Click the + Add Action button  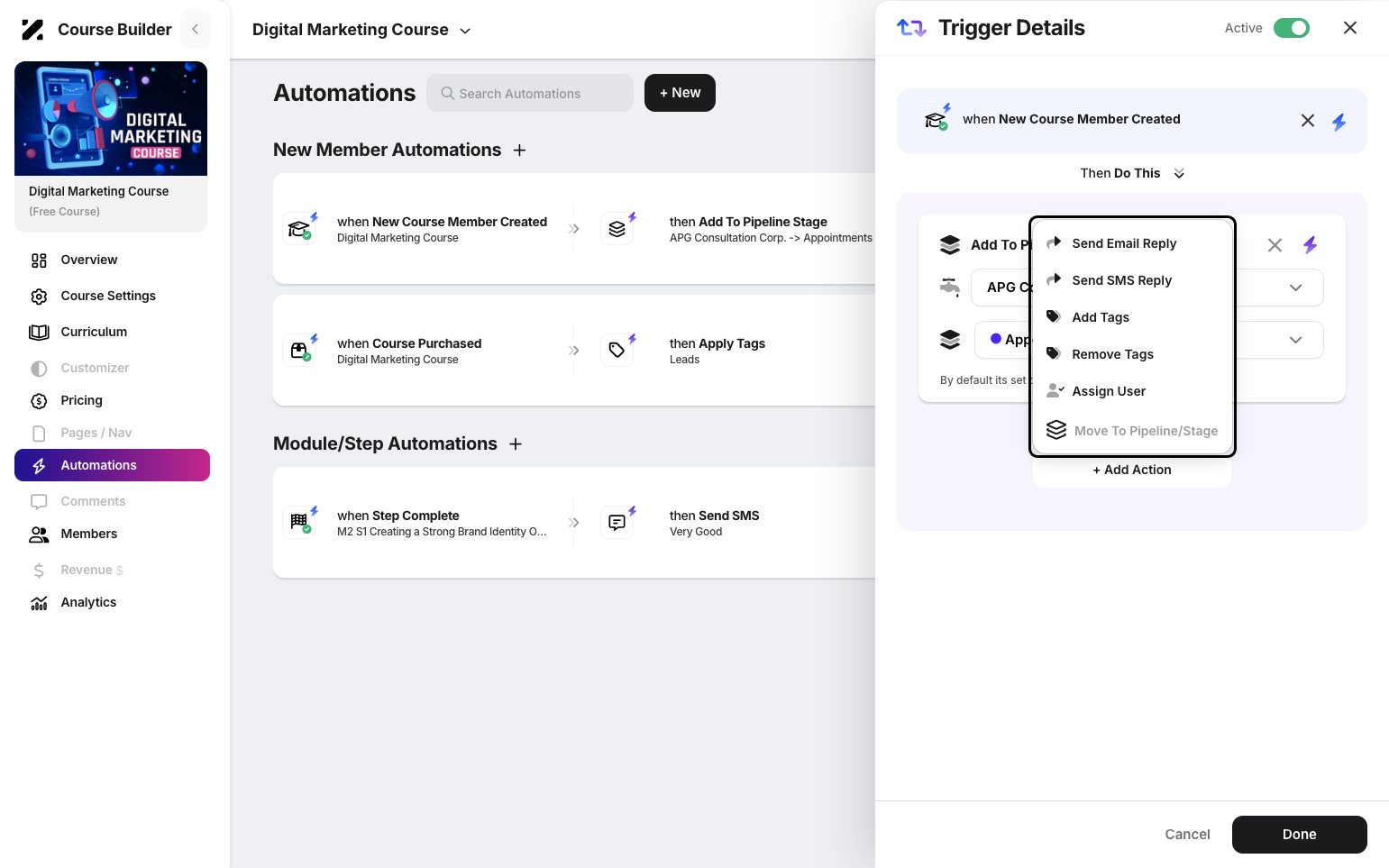[x=1132, y=470]
